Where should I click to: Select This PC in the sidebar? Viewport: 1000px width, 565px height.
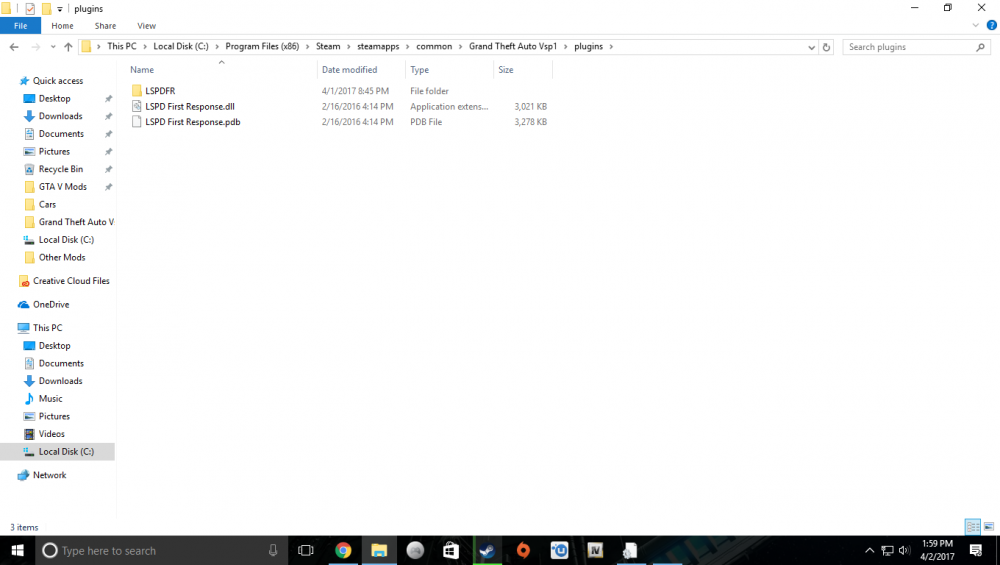pos(47,328)
